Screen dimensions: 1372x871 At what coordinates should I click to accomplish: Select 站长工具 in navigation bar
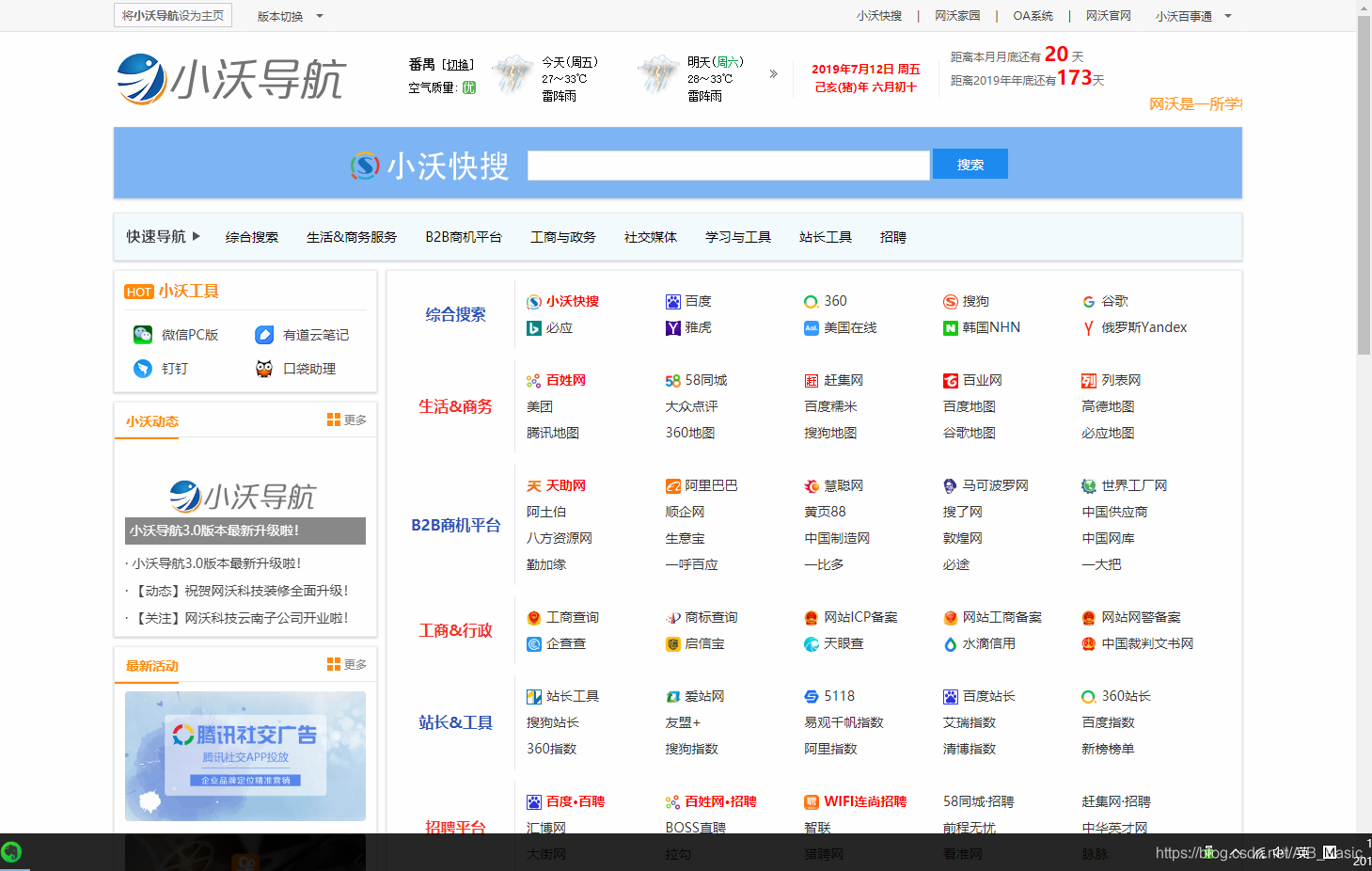click(x=826, y=237)
